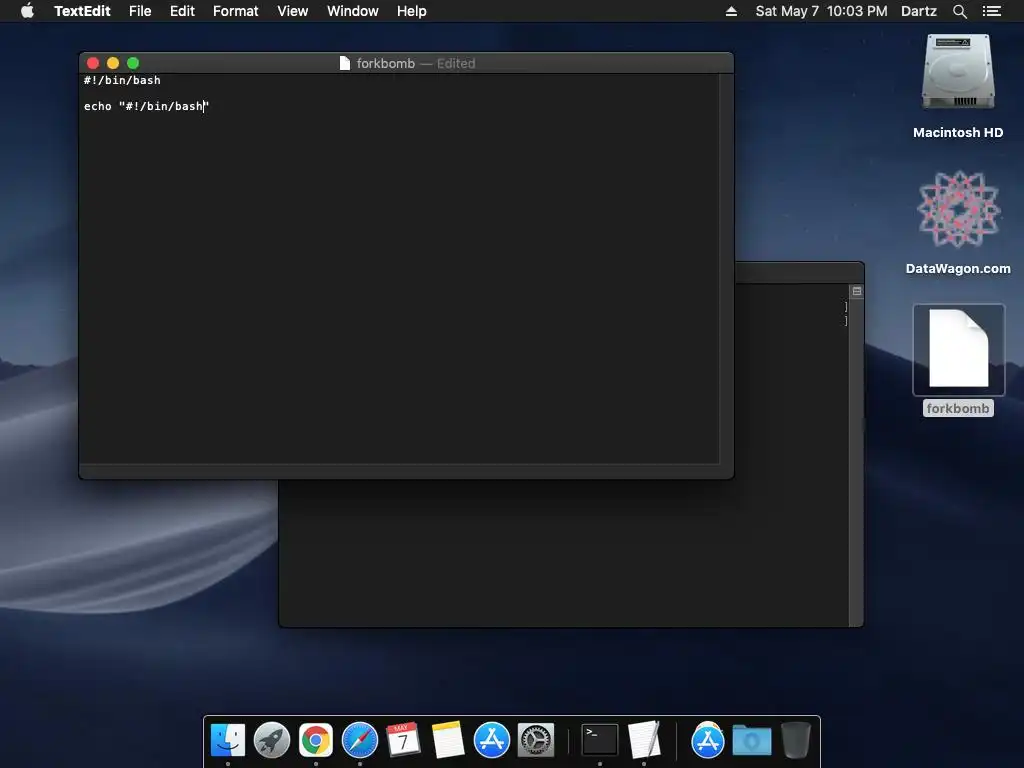This screenshot has height=768, width=1024.
Task: Launch Google Chrome from the Dock
Action: coord(315,741)
